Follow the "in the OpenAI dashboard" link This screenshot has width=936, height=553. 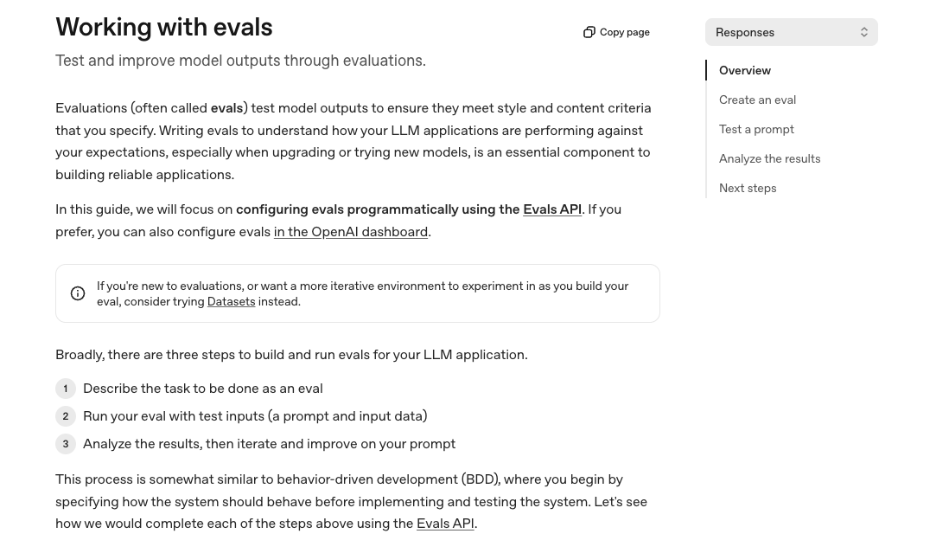point(351,232)
